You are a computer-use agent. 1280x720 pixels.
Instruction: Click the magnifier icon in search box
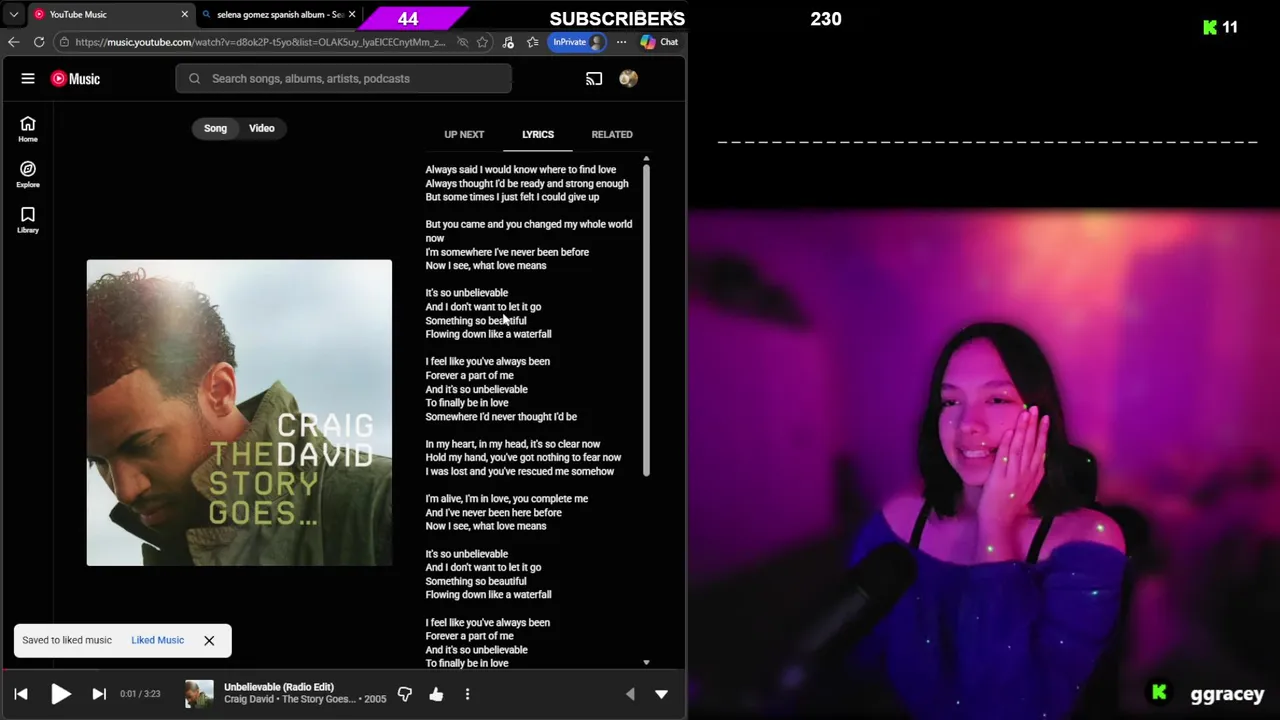point(195,78)
